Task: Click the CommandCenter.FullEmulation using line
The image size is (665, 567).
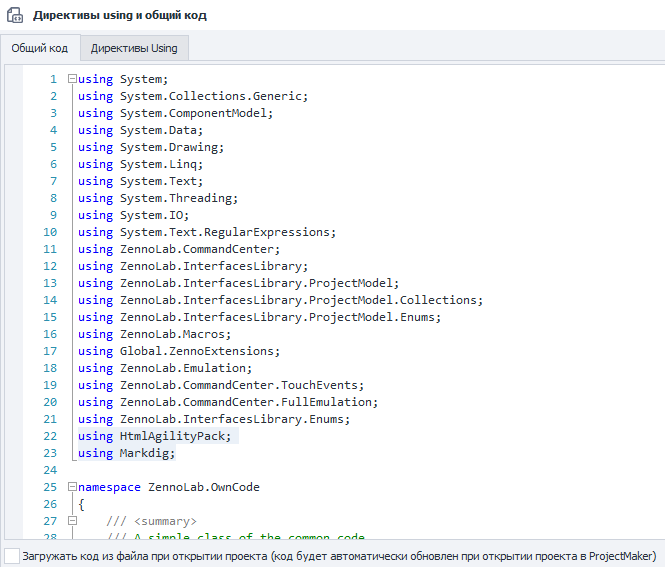Action: coord(228,402)
